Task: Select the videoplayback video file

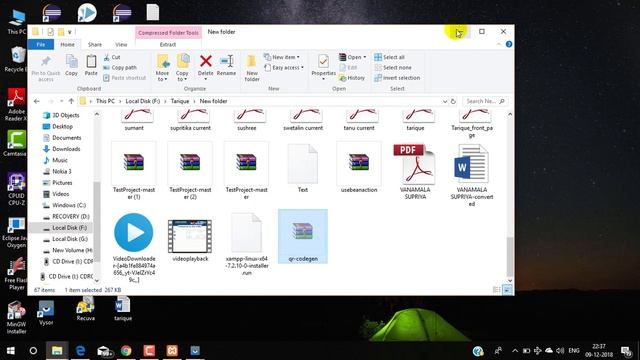Action: click(x=190, y=241)
